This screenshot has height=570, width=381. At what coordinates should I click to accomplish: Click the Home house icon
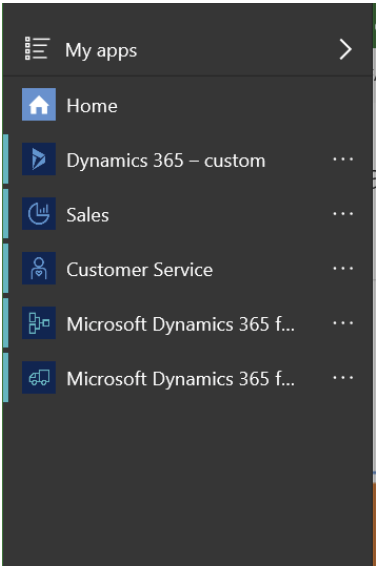[x=39, y=104]
